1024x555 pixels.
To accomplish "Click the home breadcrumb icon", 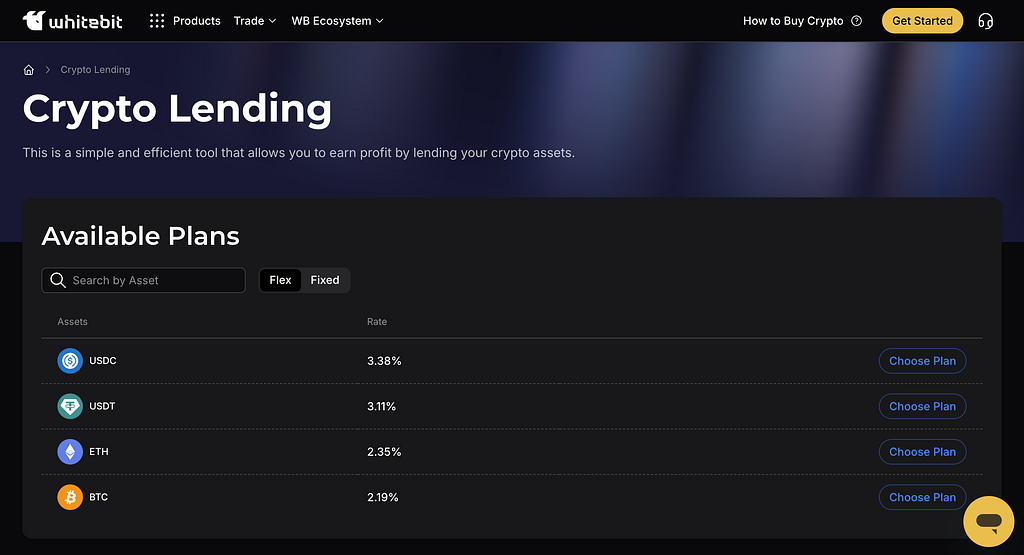I will pyautogui.click(x=29, y=70).
